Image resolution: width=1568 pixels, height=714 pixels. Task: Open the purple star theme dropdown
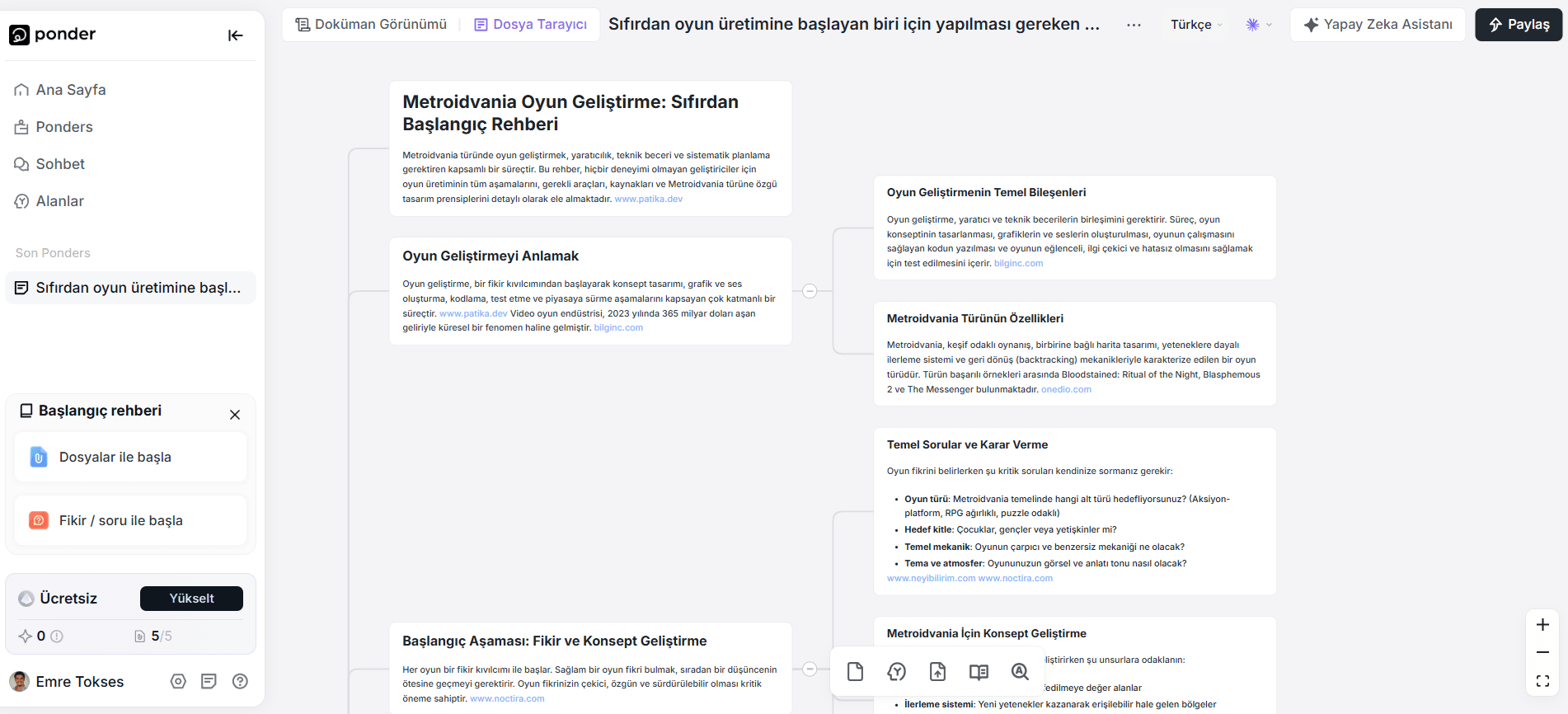[1258, 25]
